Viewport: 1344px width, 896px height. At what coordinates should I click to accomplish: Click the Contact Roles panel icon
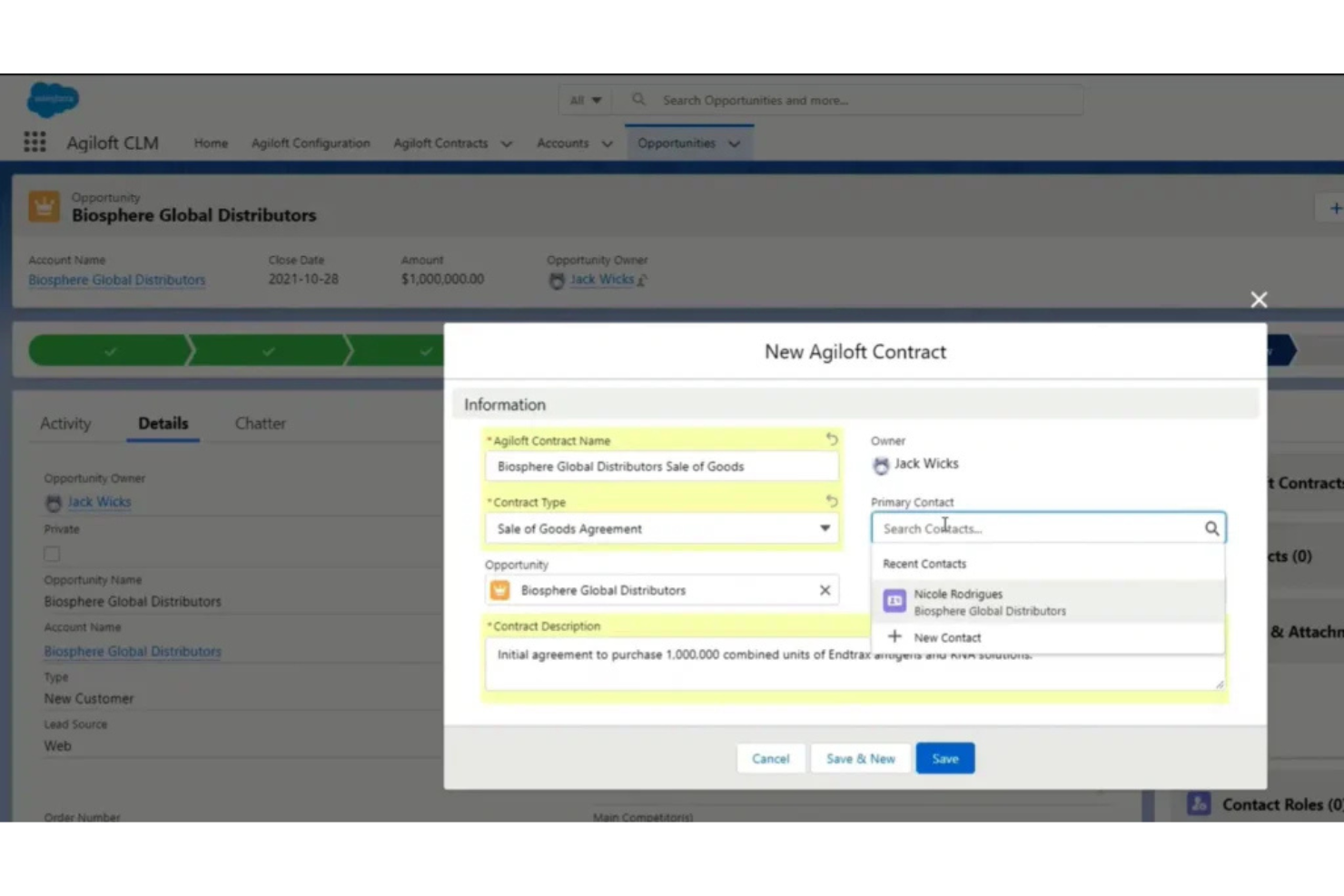1199,803
